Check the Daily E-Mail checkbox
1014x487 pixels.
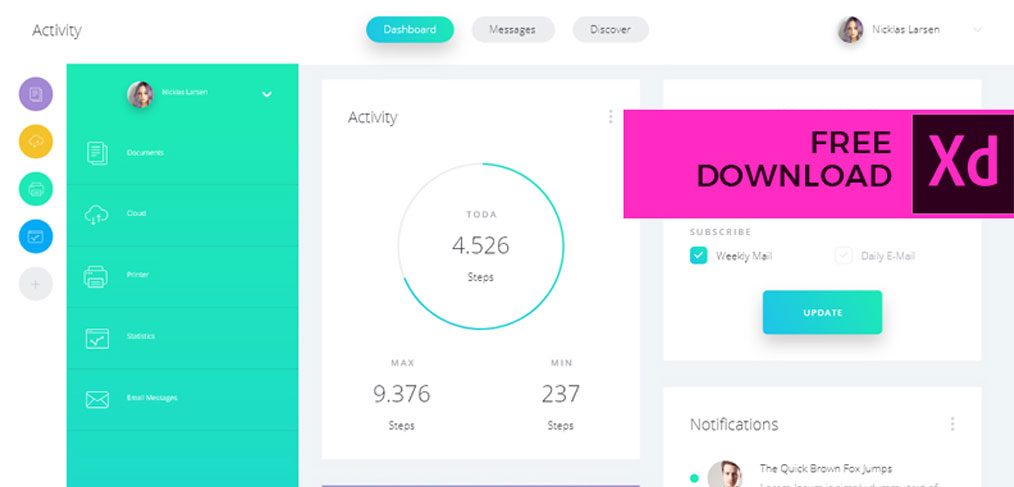pyautogui.click(x=843, y=255)
